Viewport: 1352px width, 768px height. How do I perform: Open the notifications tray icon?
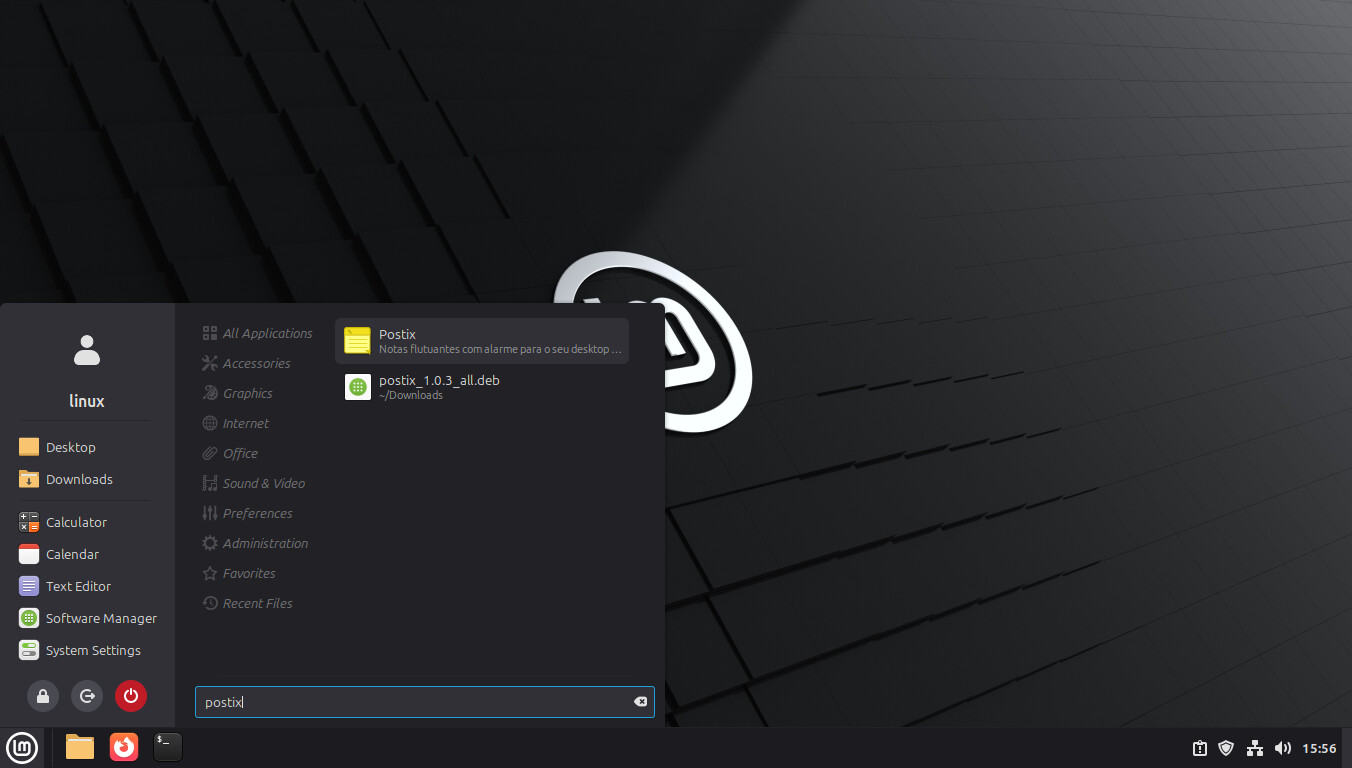1200,748
